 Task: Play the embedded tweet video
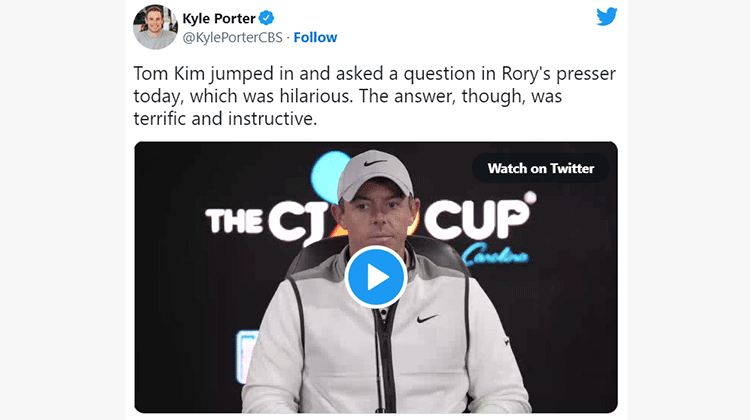click(375, 277)
